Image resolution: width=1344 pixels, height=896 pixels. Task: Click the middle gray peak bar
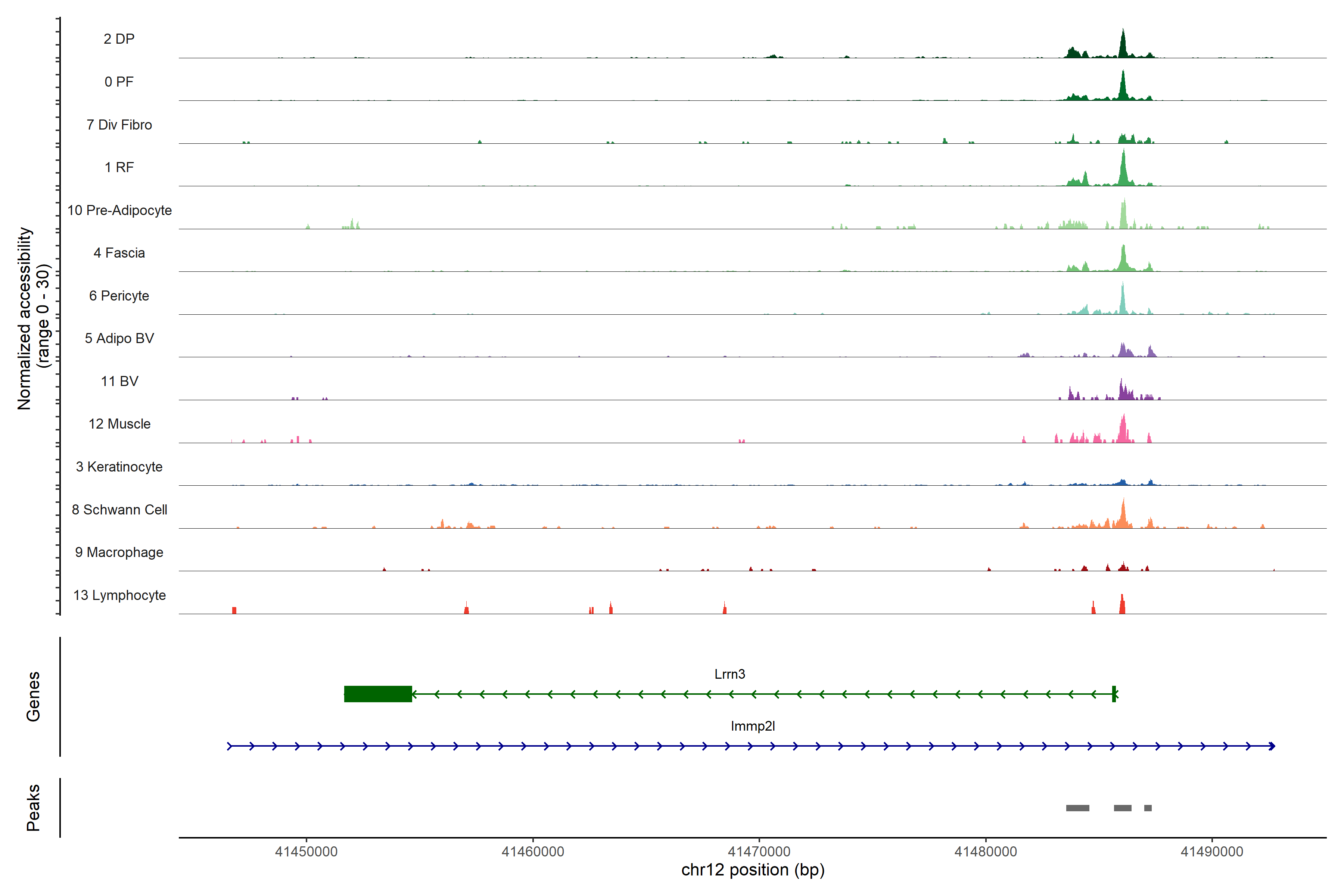click(x=1122, y=808)
